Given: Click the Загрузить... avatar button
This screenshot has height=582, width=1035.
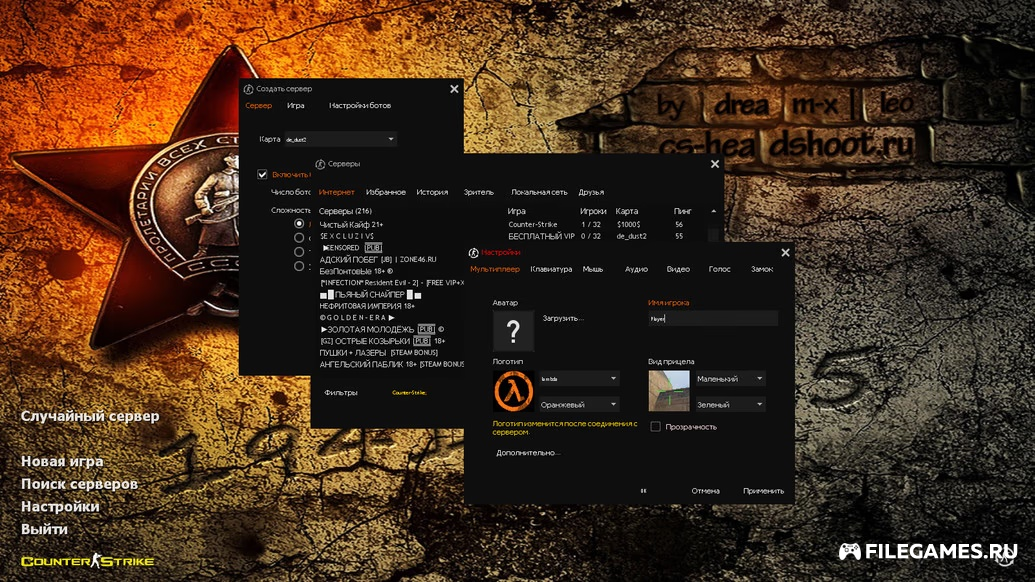Looking at the screenshot, I should [563, 318].
